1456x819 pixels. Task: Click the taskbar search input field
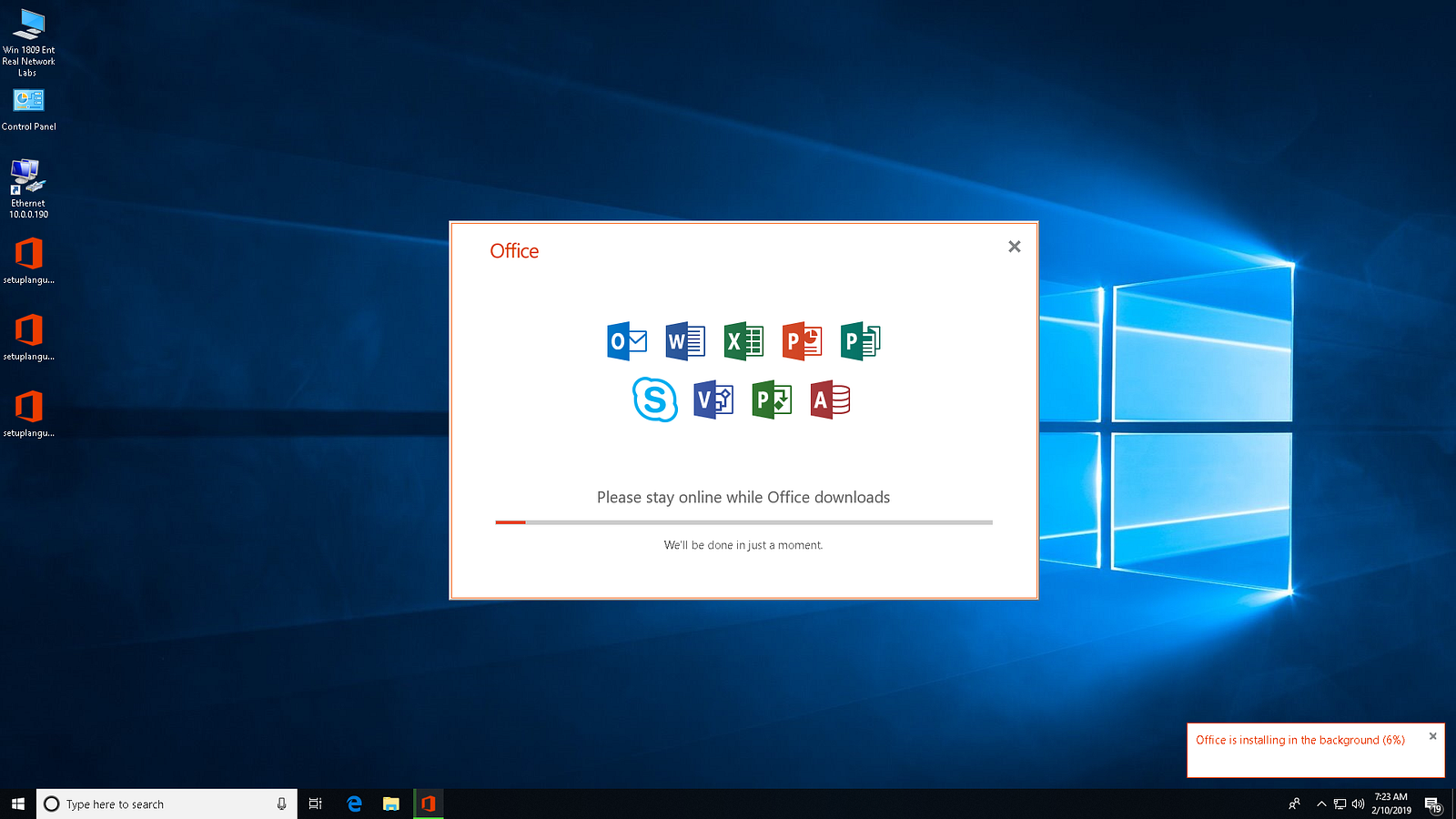coord(167,804)
